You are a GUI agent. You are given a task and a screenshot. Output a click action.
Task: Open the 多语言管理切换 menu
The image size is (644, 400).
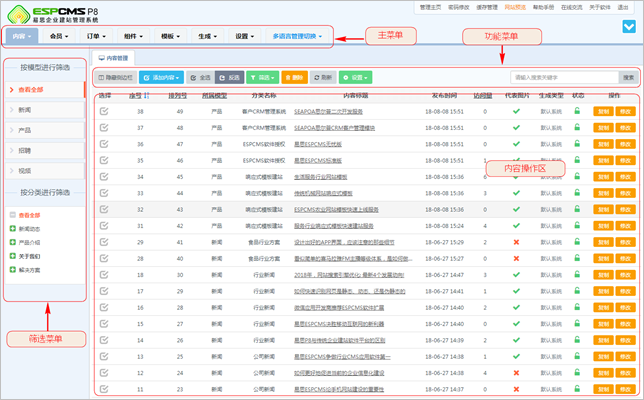pyautogui.click(x=297, y=39)
